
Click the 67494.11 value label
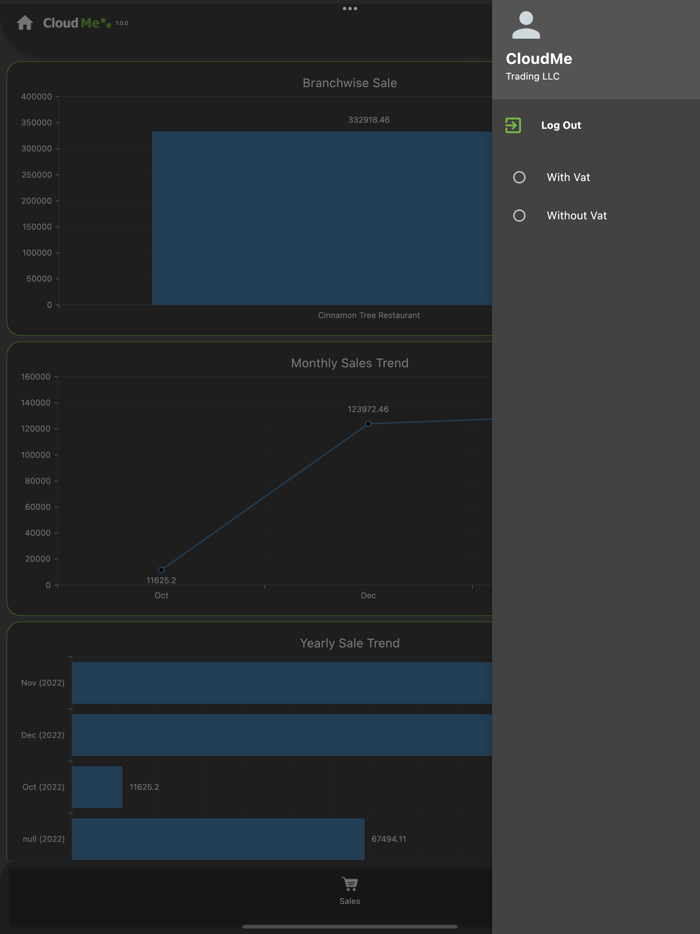coord(388,839)
